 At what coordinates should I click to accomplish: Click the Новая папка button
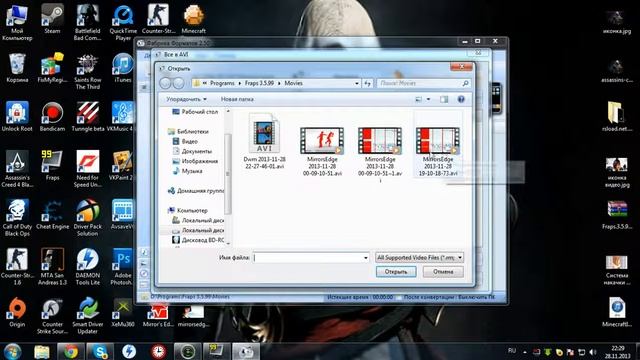click(x=237, y=99)
